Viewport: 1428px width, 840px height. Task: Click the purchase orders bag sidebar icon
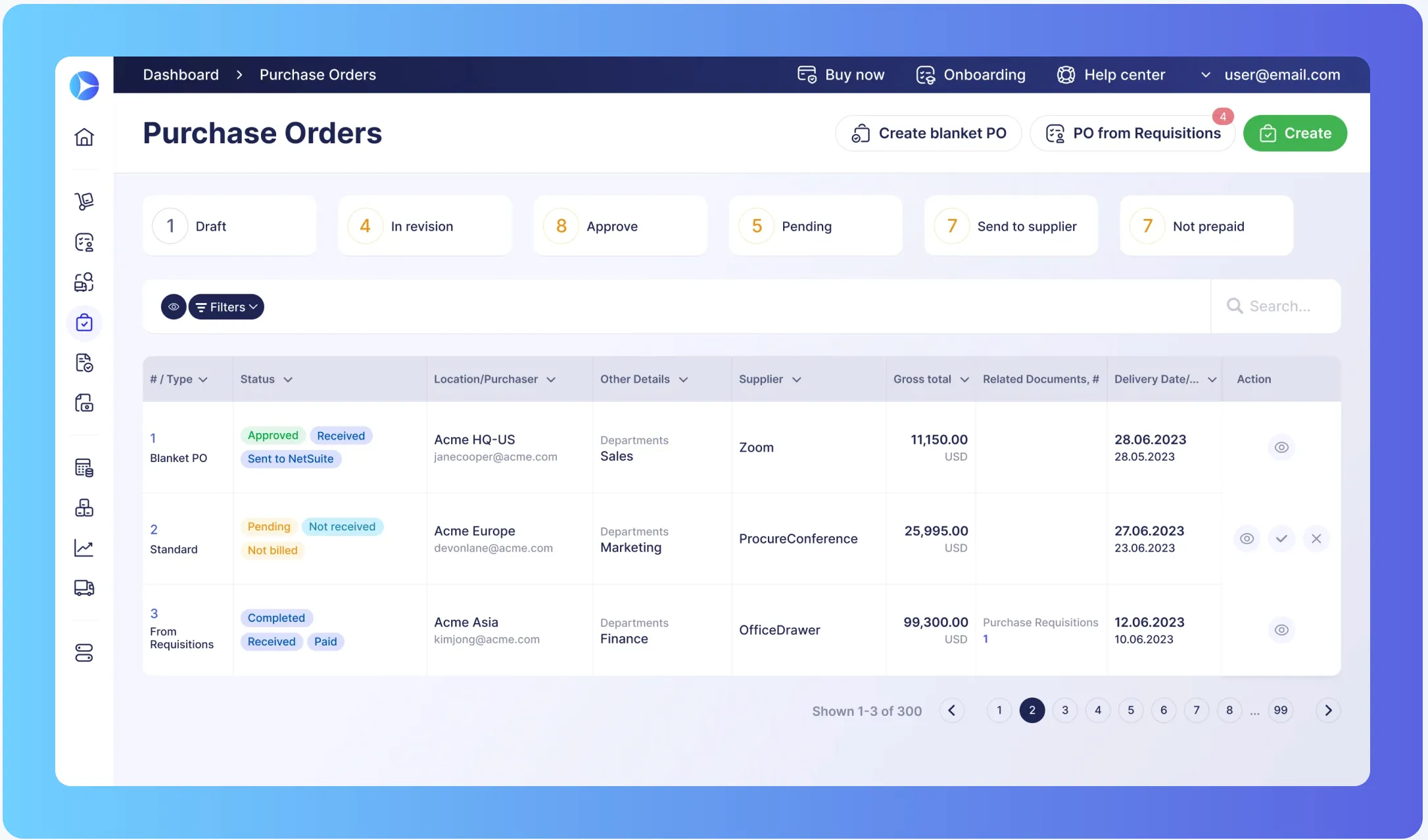coord(84,323)
